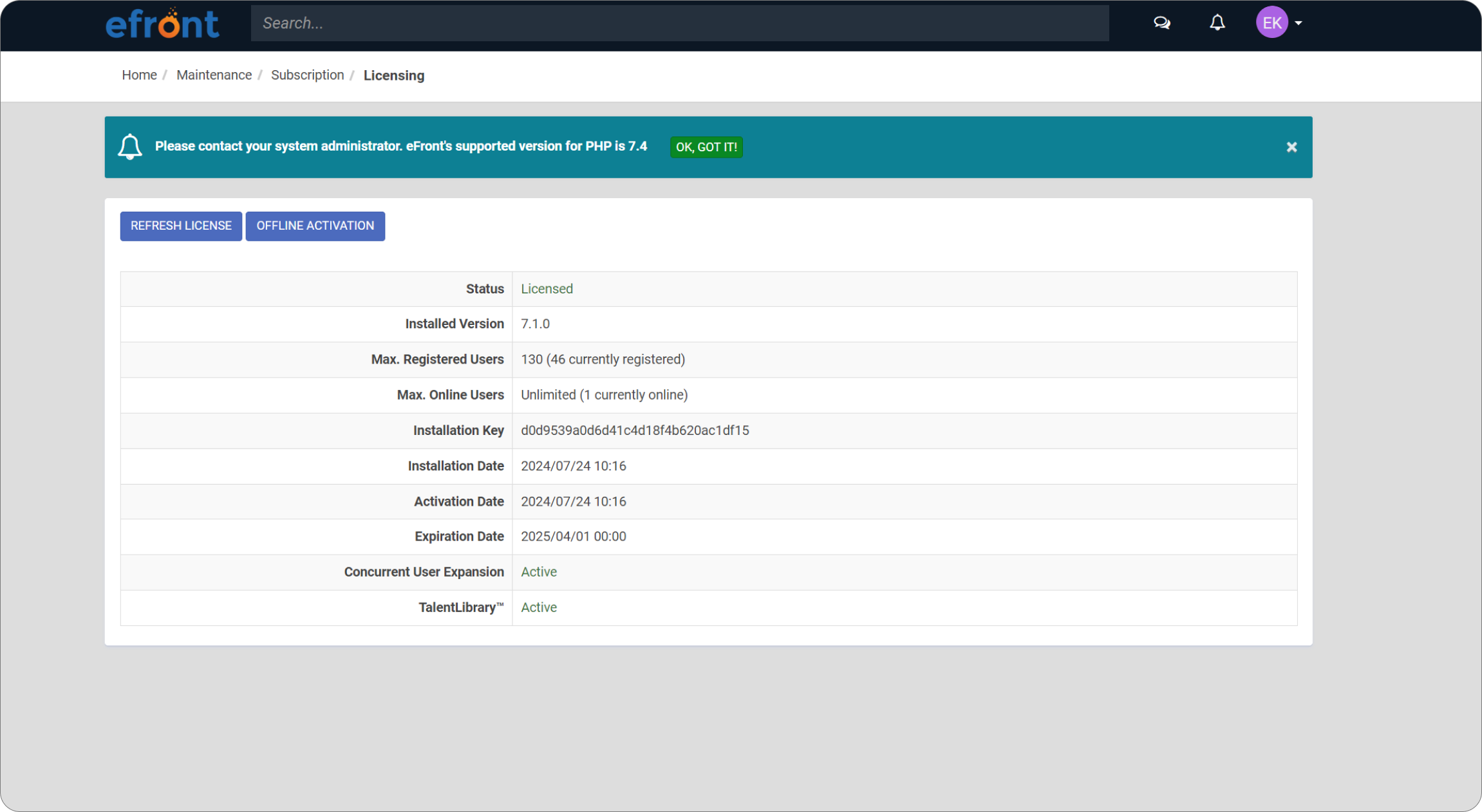Click the Licensing breadcrumb
The image size is (1482, 812).
(x=393, y=76)
